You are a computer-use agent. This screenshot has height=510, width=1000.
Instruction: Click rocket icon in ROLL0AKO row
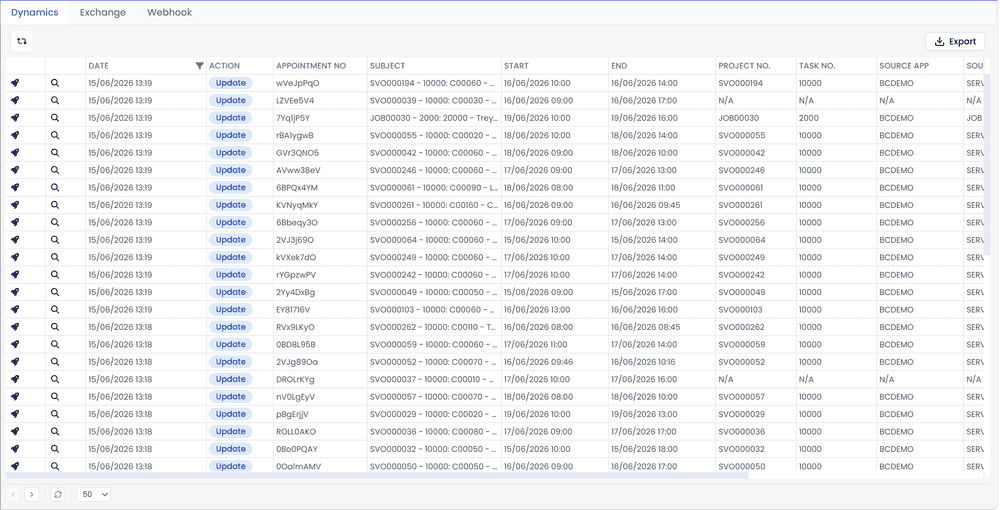coord(15,432)
